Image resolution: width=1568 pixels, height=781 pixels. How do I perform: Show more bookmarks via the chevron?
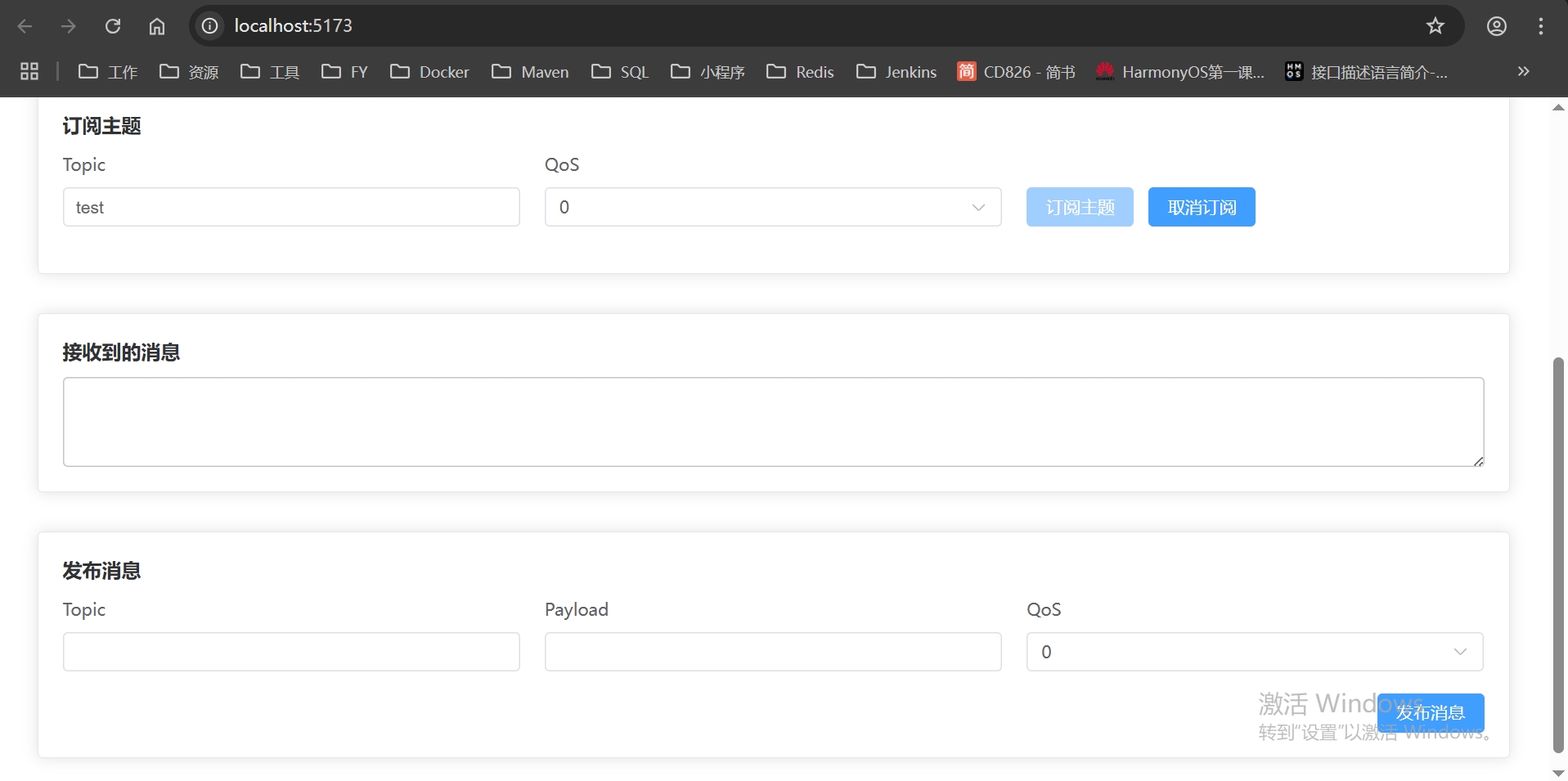click(1523, 71)
